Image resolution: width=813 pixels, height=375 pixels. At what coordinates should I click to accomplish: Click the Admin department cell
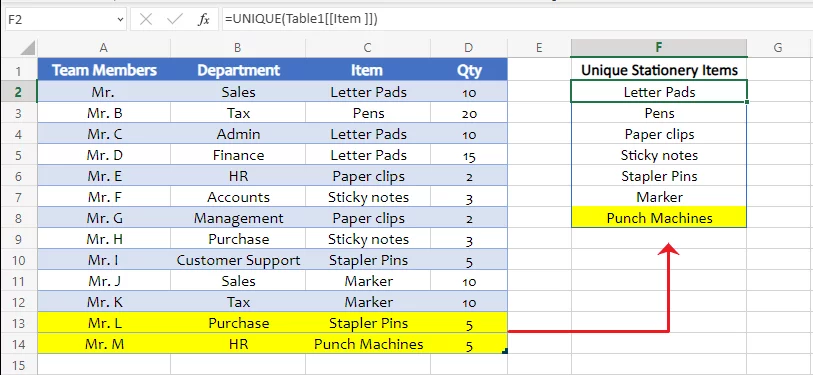(x=238, y=134)
